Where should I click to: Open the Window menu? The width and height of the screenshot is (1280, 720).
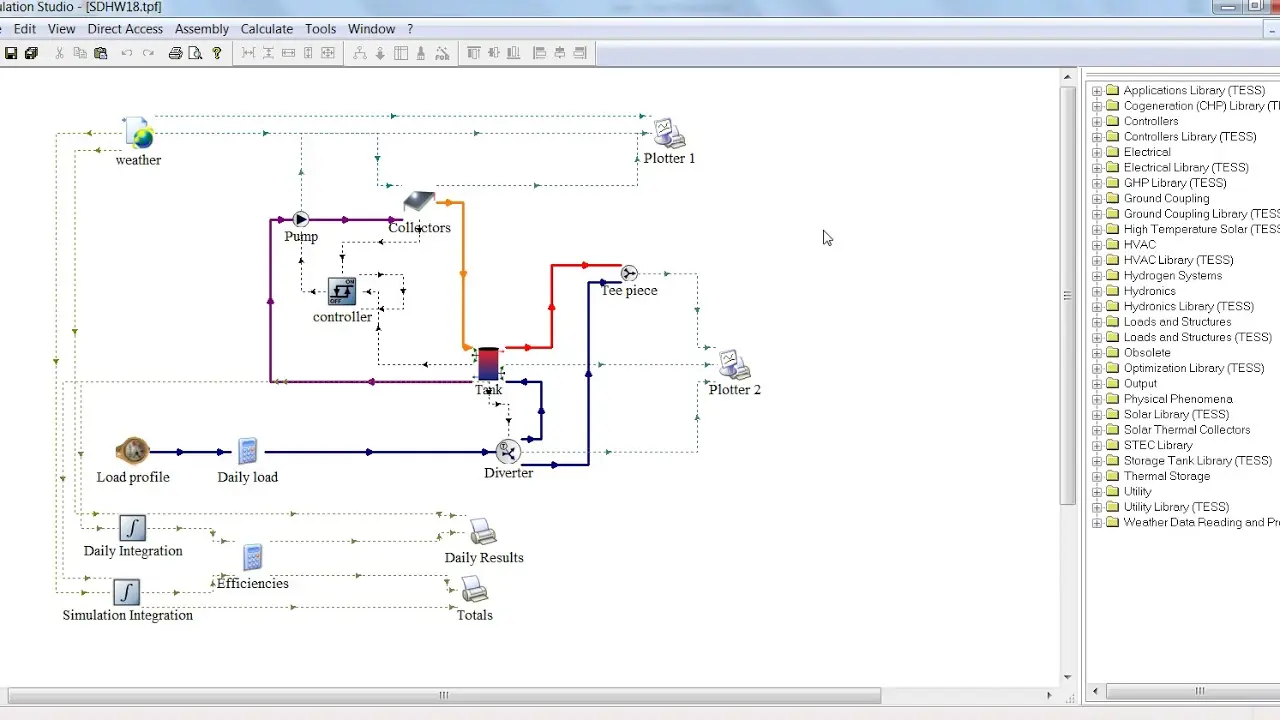(x=371, y=29)
